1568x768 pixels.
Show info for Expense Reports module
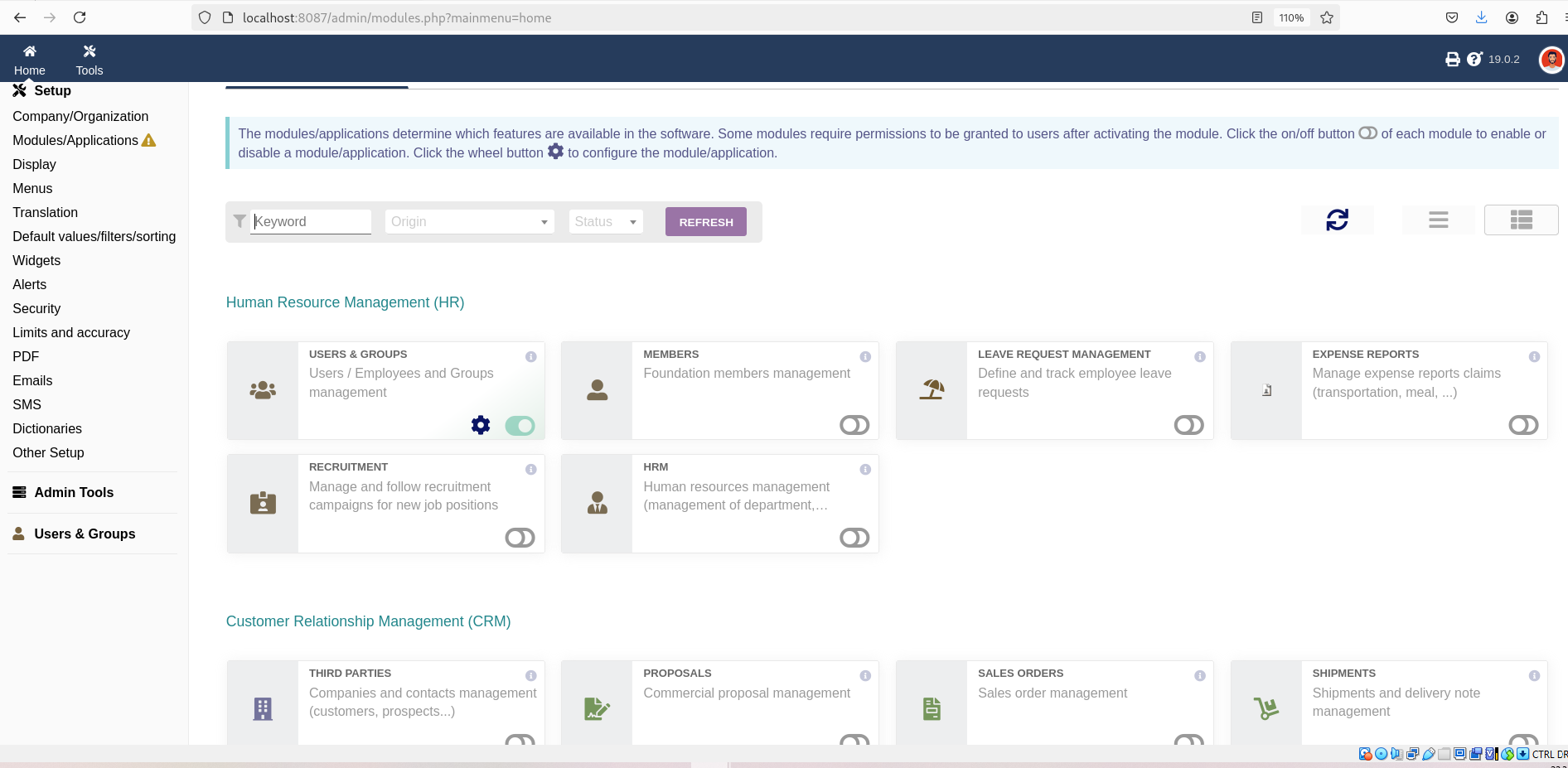[1534, 356]
